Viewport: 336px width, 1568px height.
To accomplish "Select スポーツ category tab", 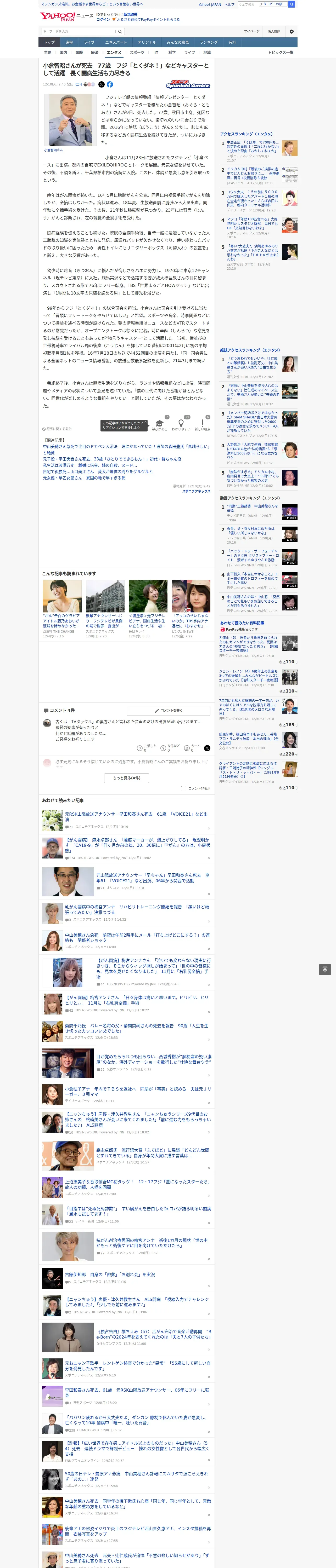I will pyautogui.click(x=137, y=52).
